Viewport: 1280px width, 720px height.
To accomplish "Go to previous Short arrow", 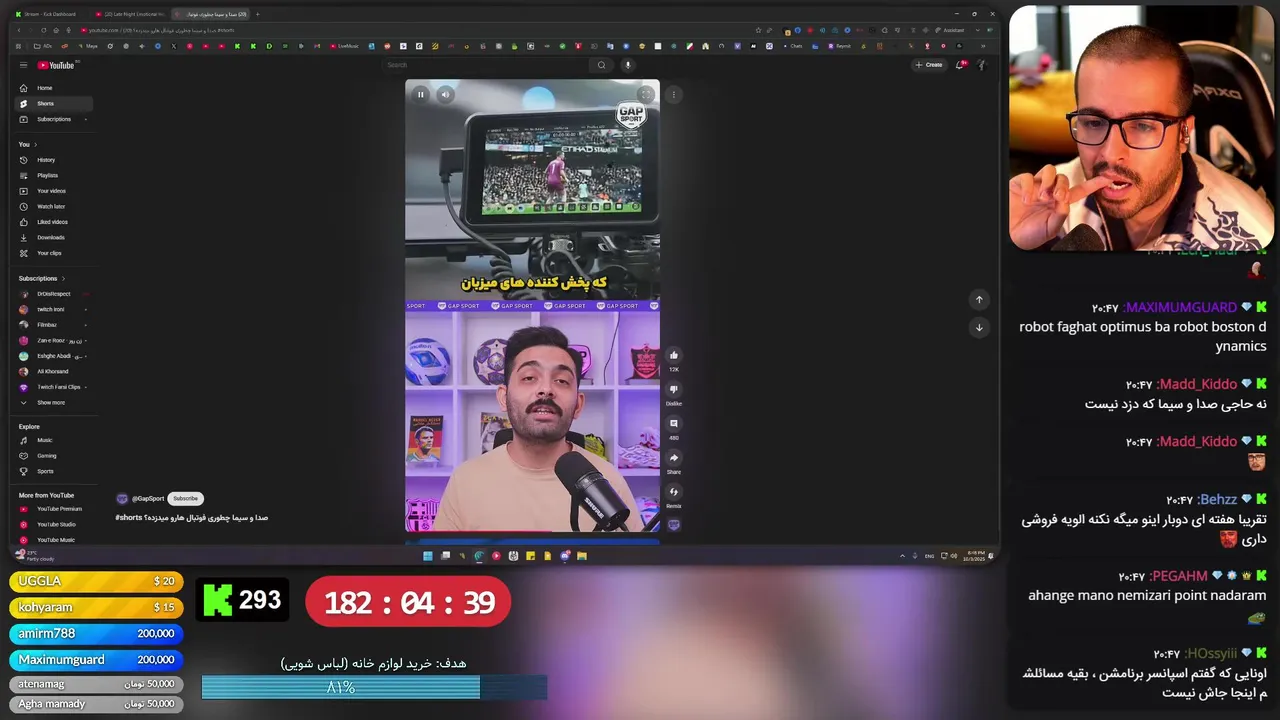I will point(979,300).
